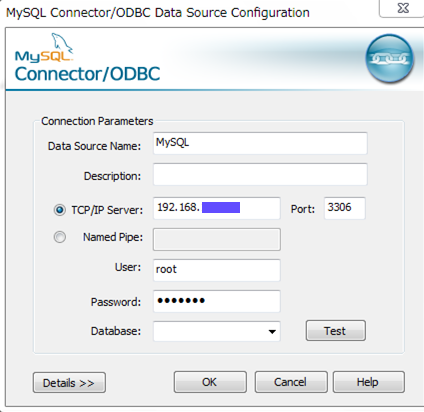Click the User field containing root
This screenshot has height=412, width=424.
pos(217,270)
